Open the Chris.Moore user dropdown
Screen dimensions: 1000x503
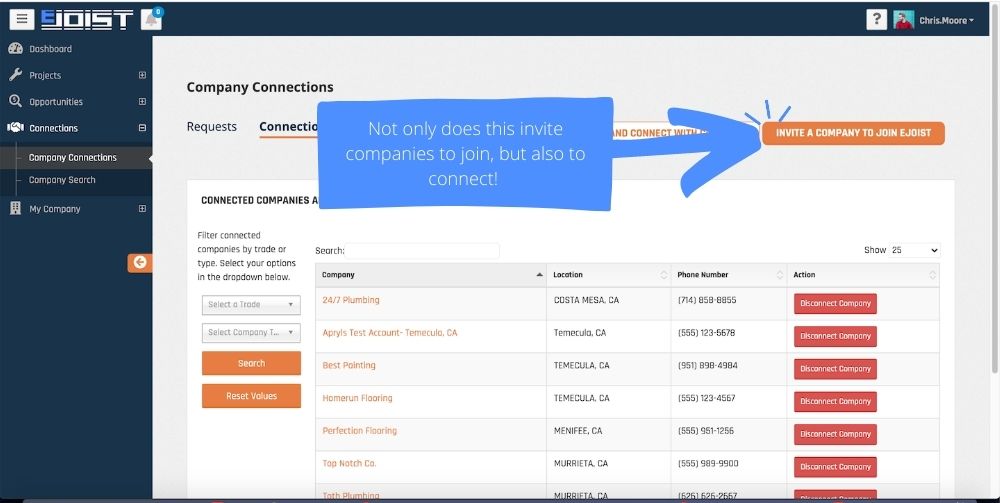coord(946,20)
